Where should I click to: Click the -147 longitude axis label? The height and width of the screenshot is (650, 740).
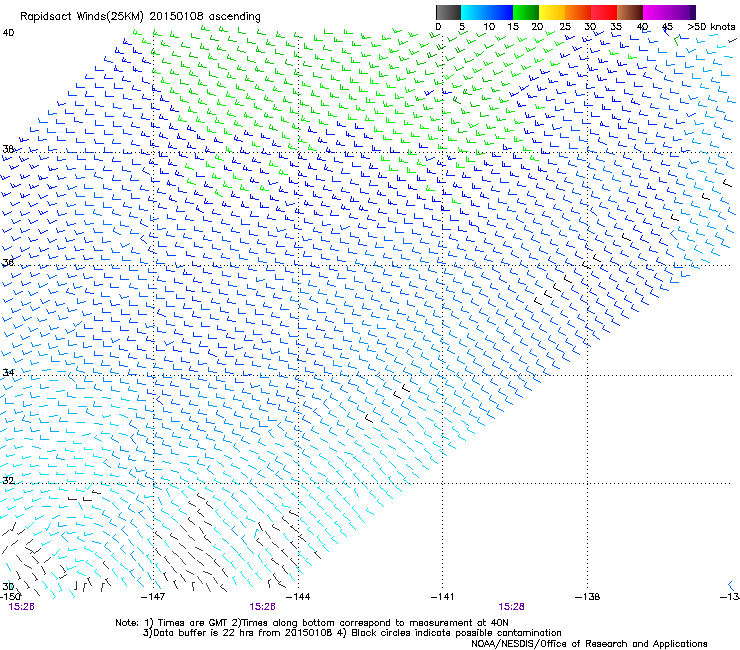tap(153, 597)
